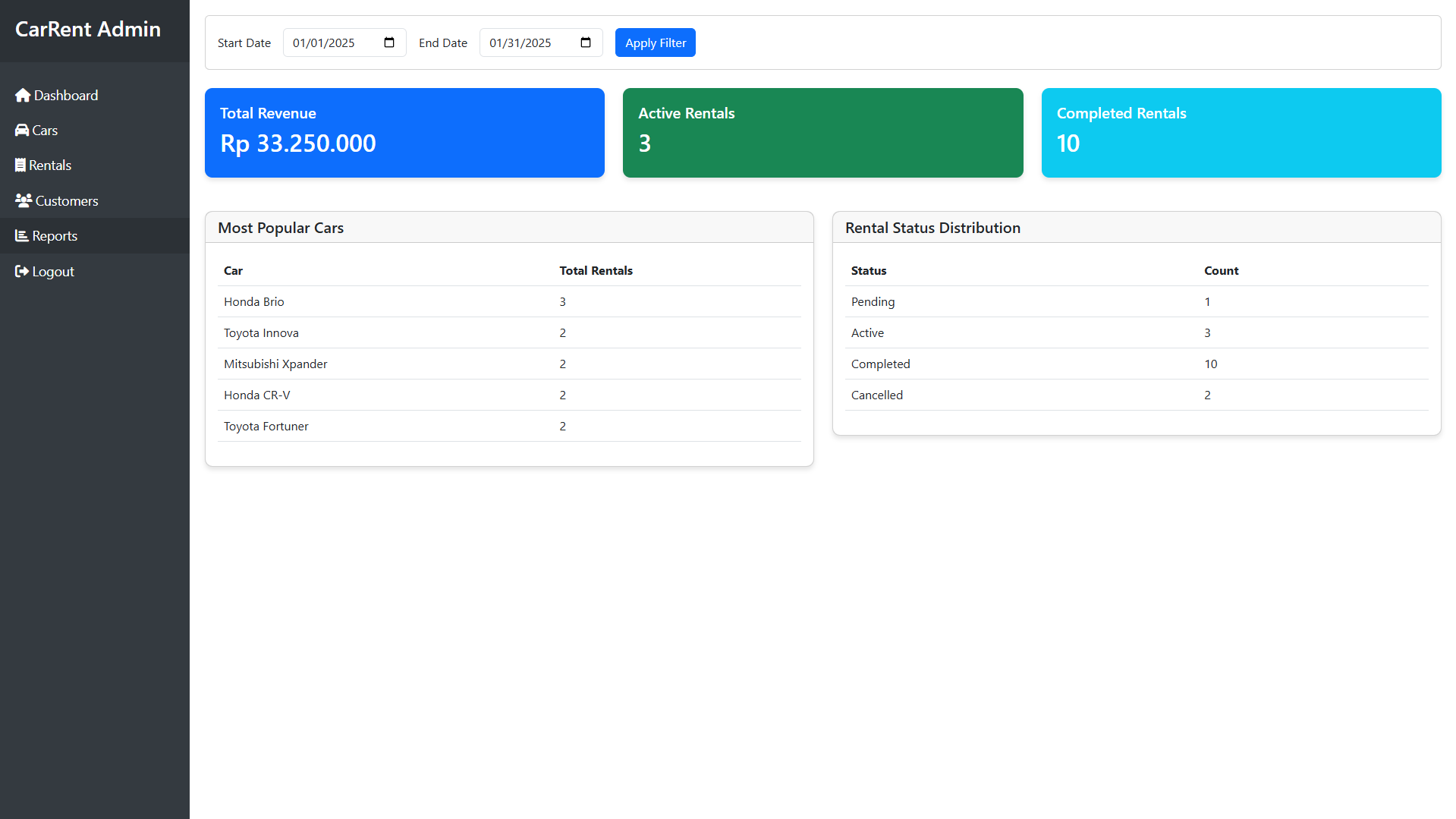1456x819 pixels.
Task: Go to Dashboard in sidebar
Action: click(x=95, y=95)
